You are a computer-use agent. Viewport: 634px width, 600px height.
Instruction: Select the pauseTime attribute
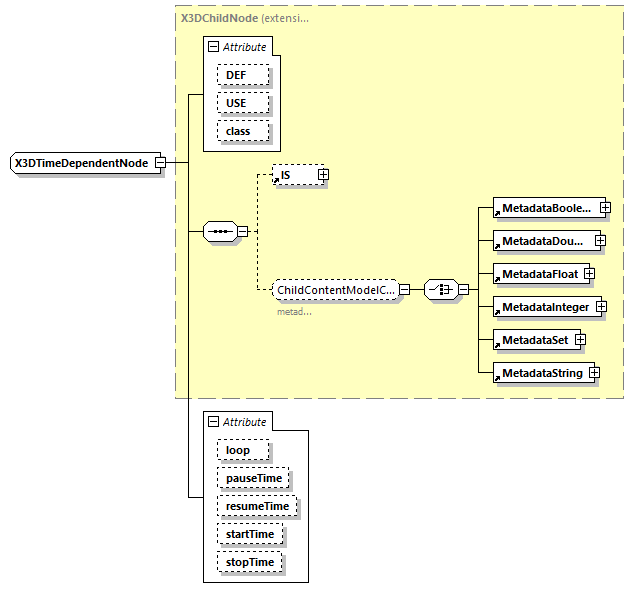(x=254, y=479)
